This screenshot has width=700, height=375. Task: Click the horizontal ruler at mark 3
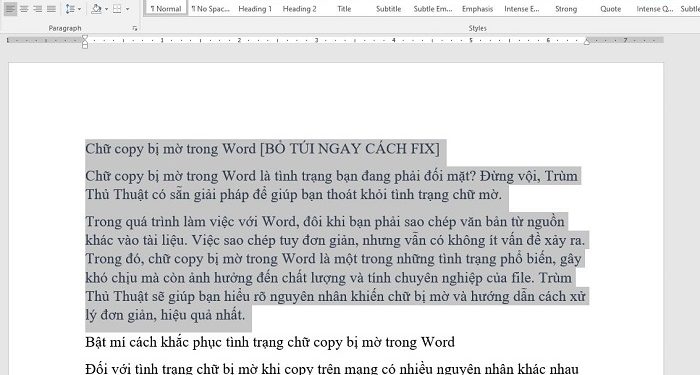[317, 40]
